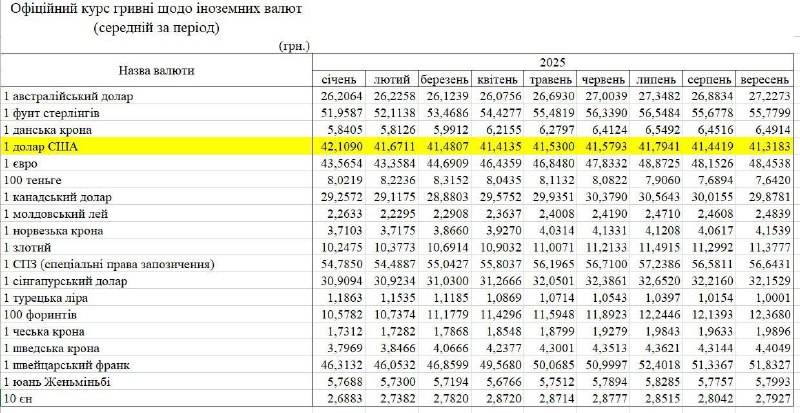This screenshot has height=413, width=800.
Task: Click euro September value 48,4538
Action: point(766,164)
